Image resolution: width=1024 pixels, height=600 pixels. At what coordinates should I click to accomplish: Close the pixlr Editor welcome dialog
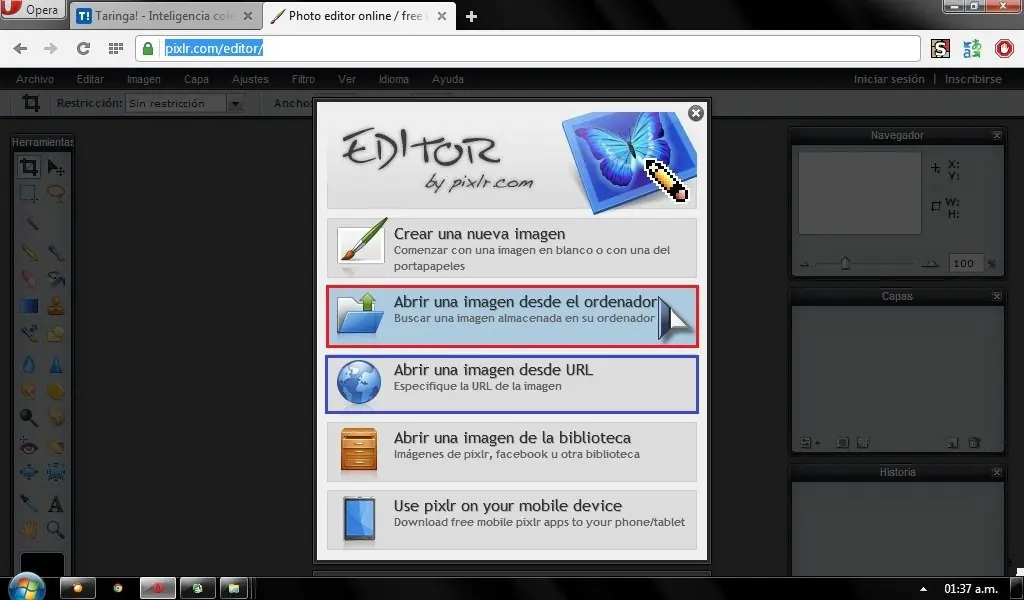coord(696,113)
